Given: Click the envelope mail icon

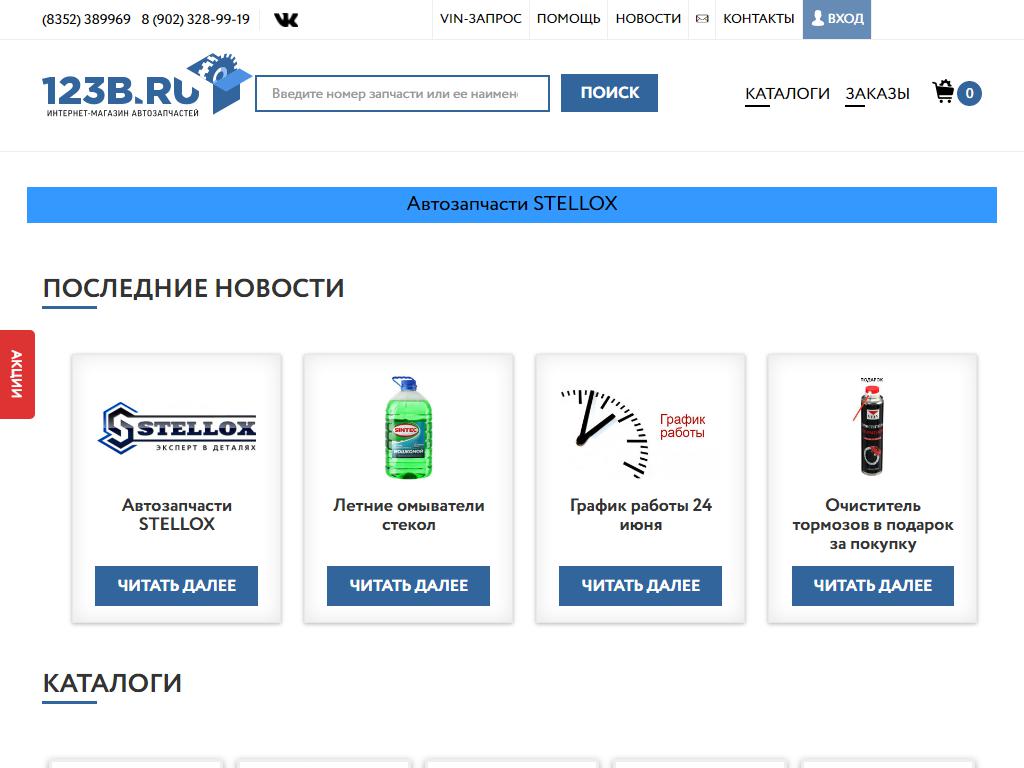Looking at the screenshot, I should pyautogui.click(x=702, y=19).
